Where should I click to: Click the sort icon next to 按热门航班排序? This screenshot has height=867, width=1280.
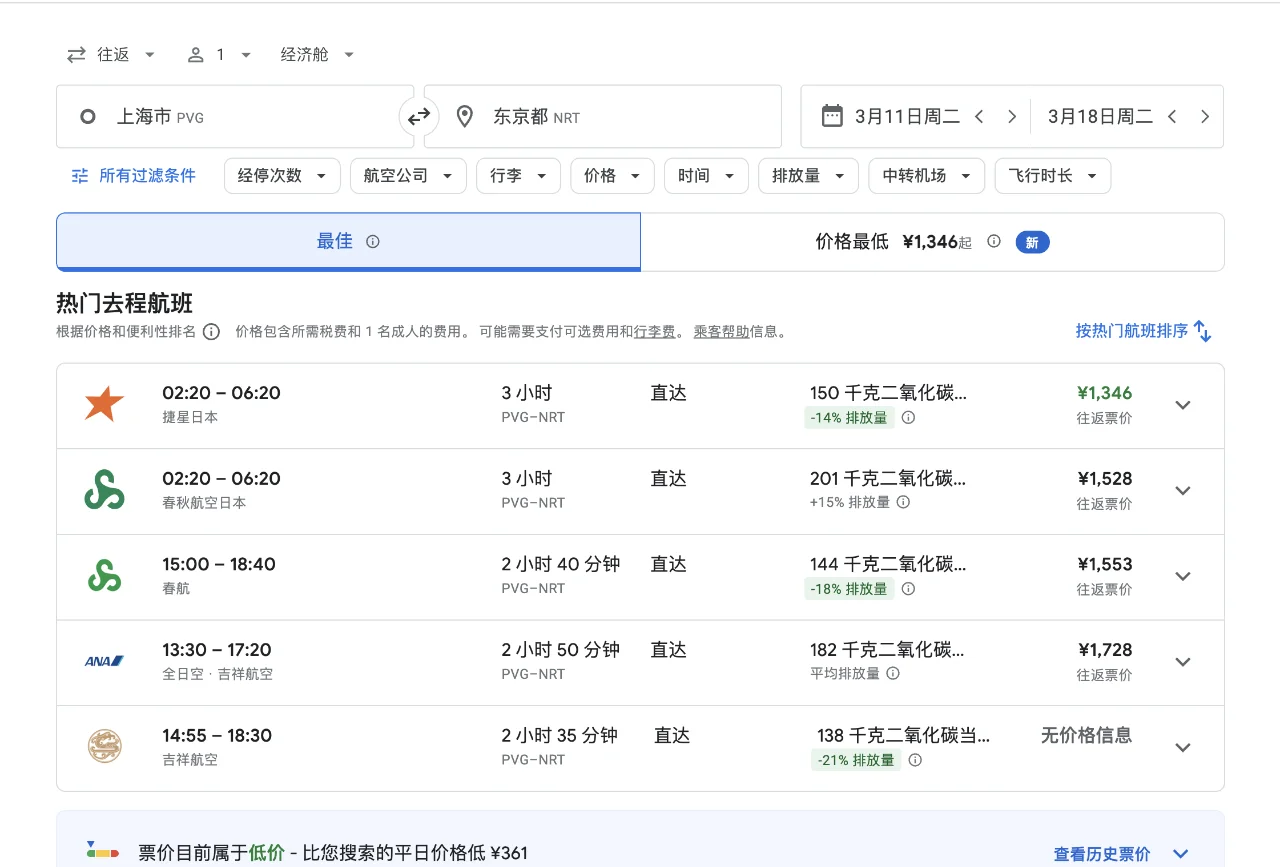[1203, 330]
